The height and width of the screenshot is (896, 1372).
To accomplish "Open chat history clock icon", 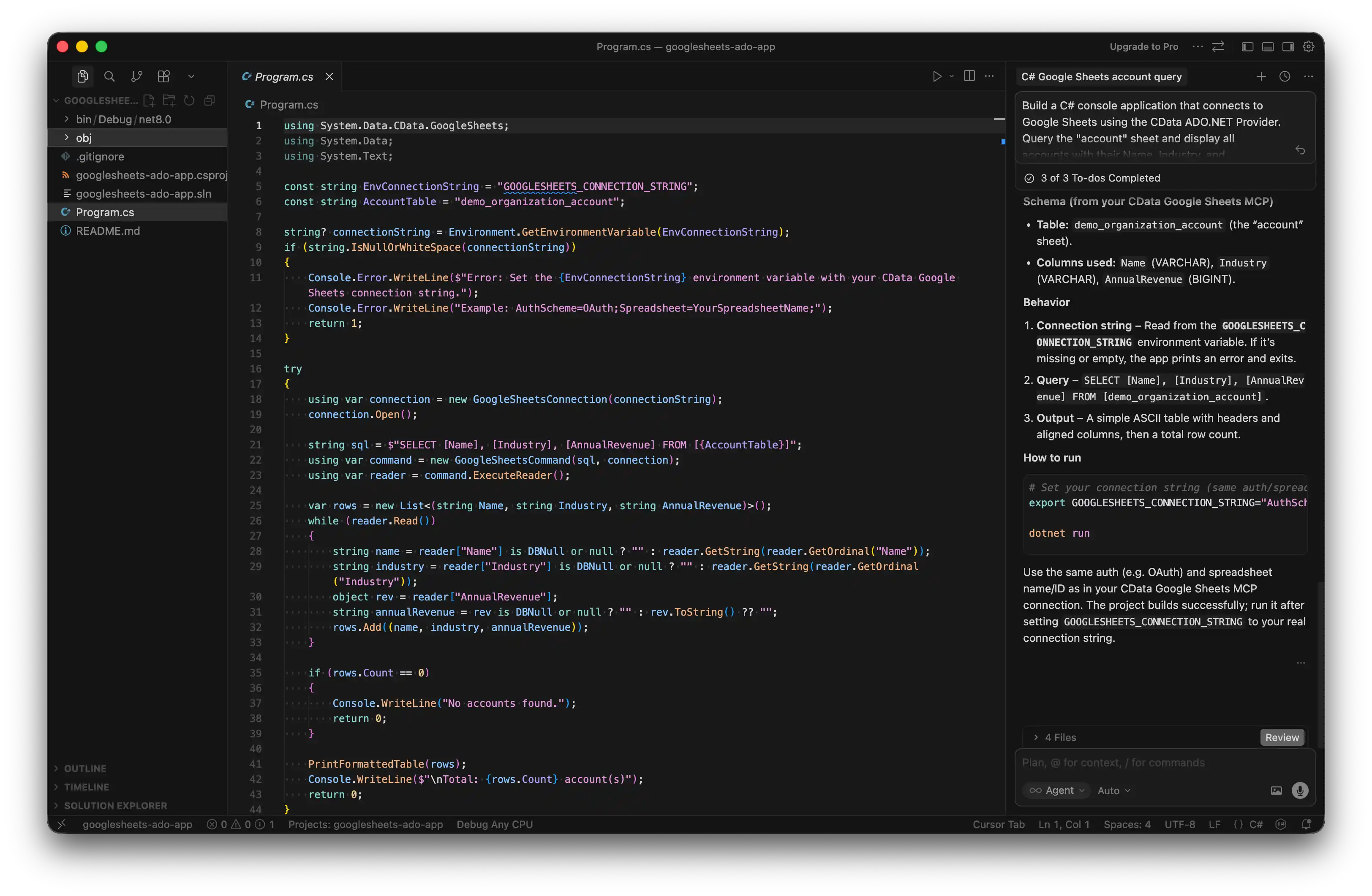I will point(1285,76).
